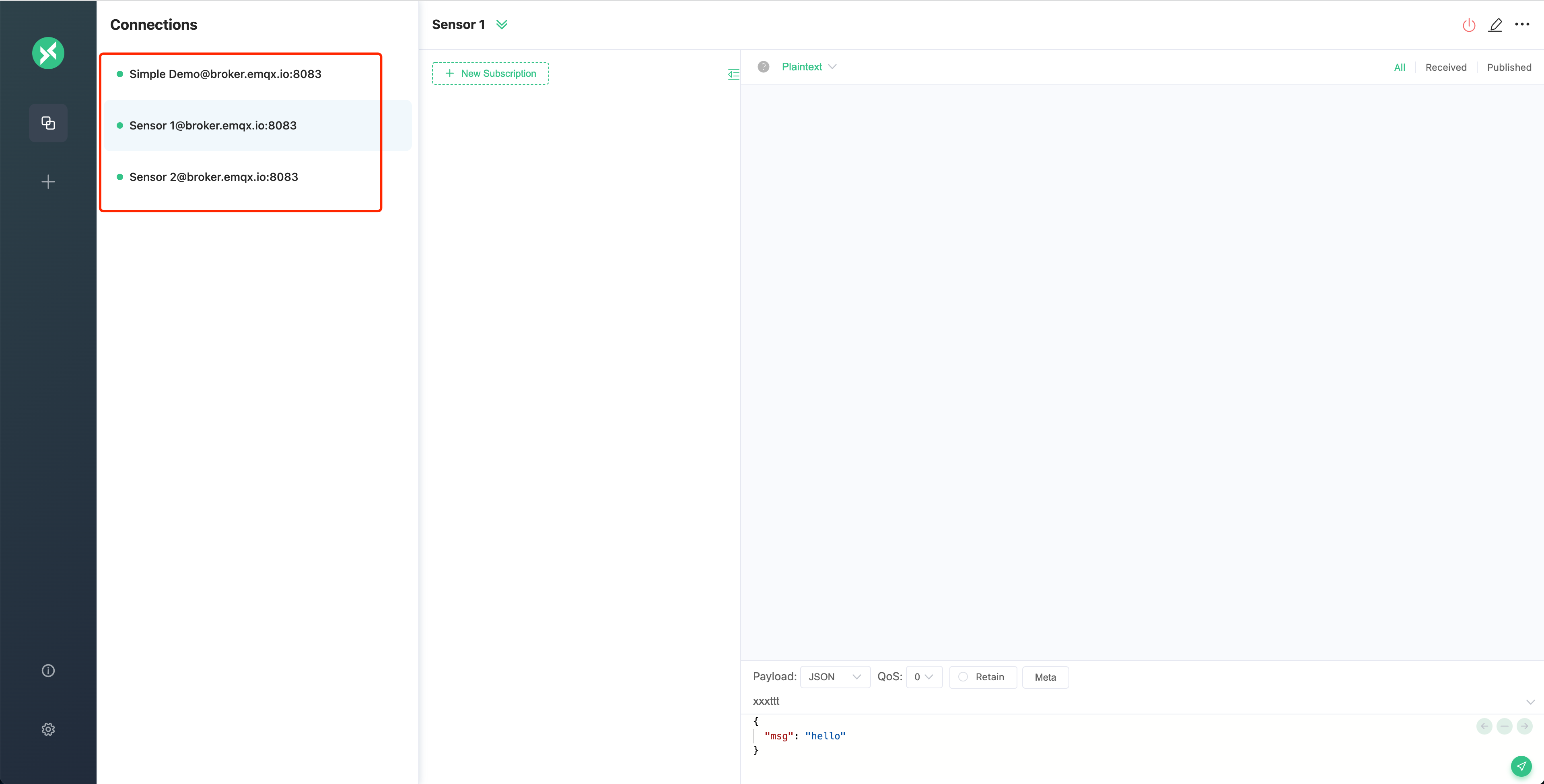Viewport: 1544px width, 784px height.
Task: Click the plus icon for a new connection
Action: pyautogui.click(x=48, y=181)
